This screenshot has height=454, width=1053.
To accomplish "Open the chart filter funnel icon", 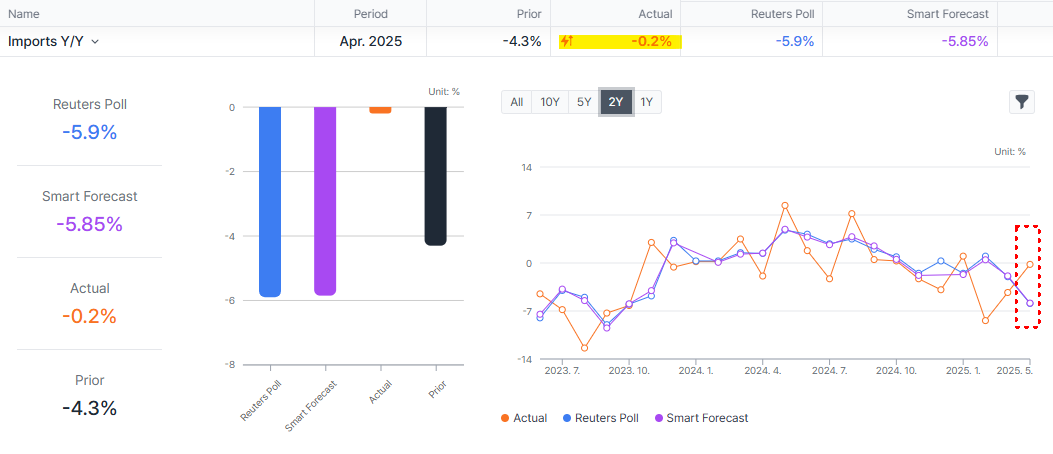I will point(1021,101).
